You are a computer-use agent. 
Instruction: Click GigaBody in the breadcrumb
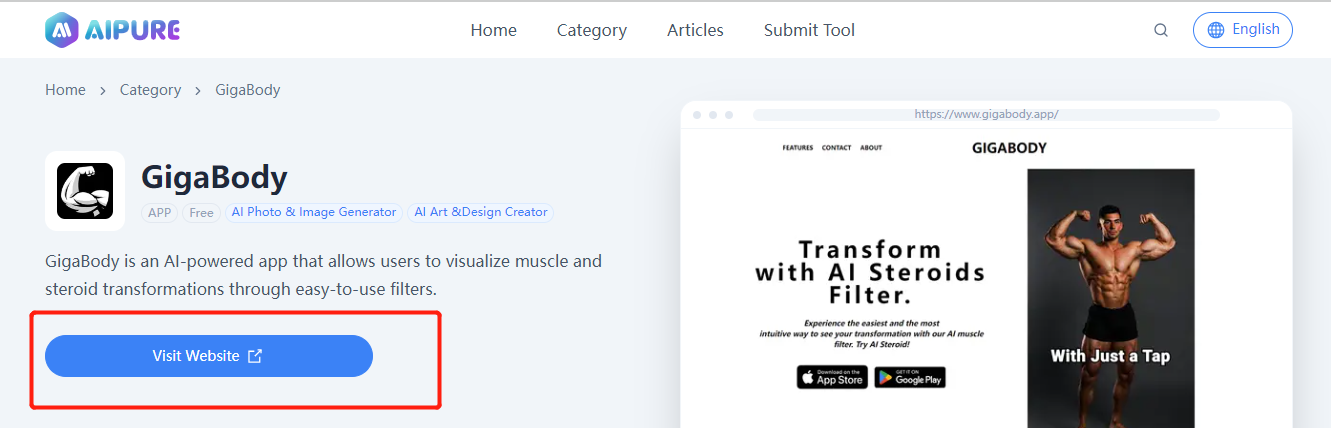(x=248, y=90)
